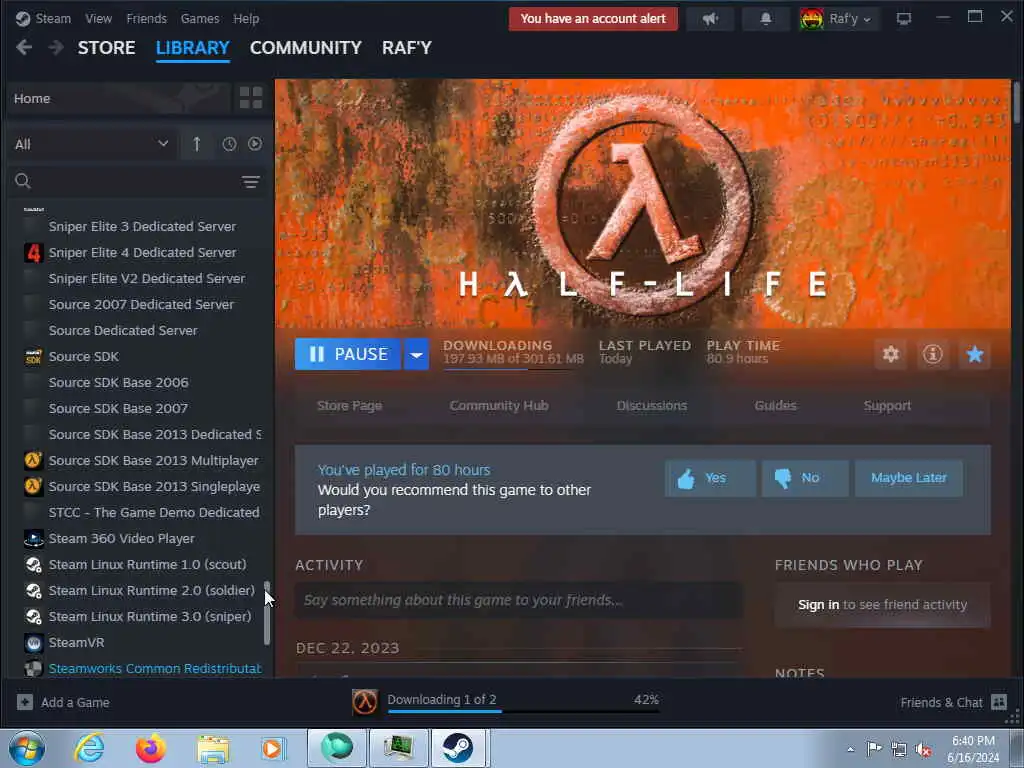1024x768 pixels.
Task: Select Source SDK Base 2013 Multiplayer
Action: [153, 460]
